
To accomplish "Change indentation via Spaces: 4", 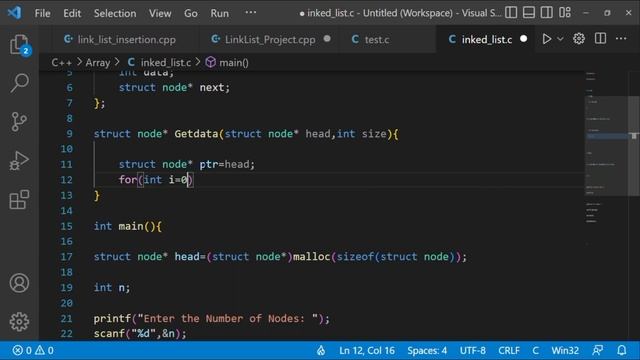I will [427, 351].
